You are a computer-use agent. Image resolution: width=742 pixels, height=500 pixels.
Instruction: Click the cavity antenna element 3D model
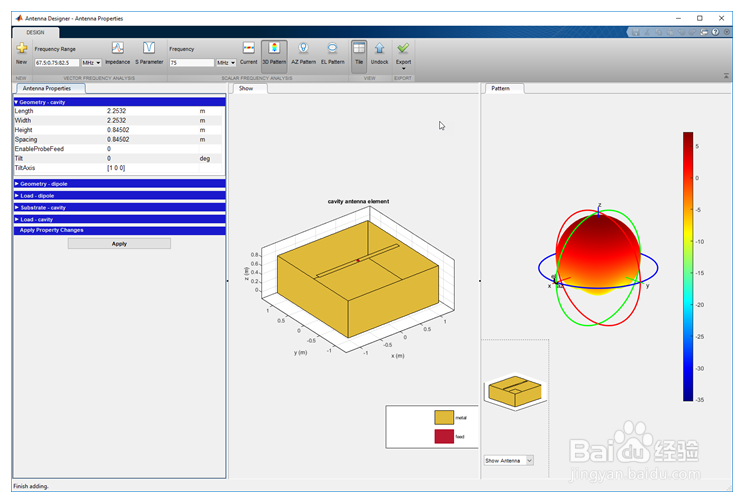click(358, 279)
